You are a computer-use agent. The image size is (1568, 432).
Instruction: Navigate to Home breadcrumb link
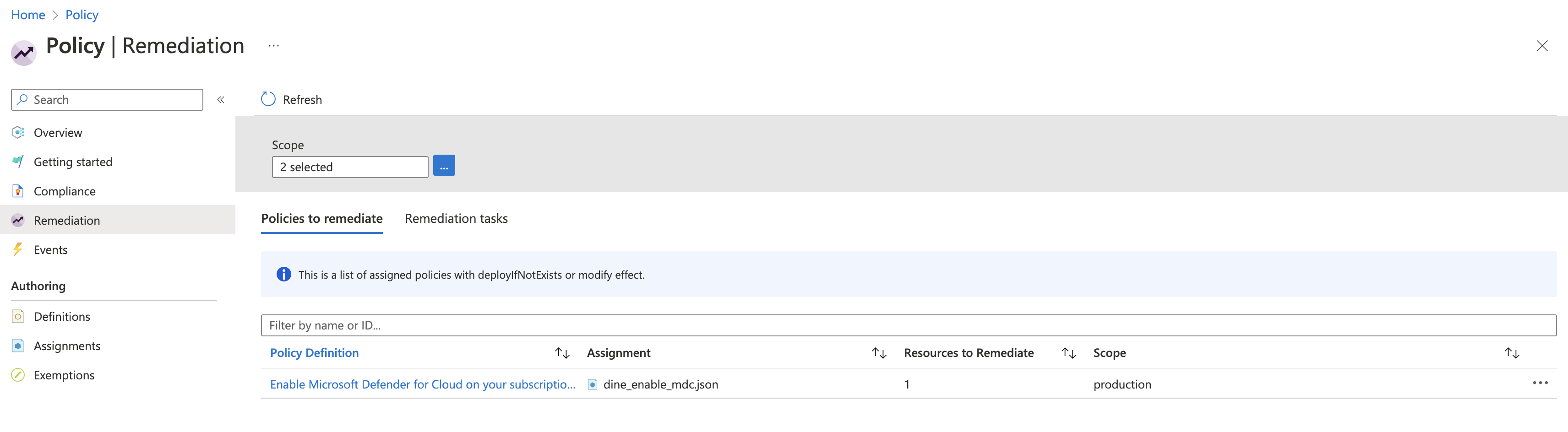pos(28,15)
